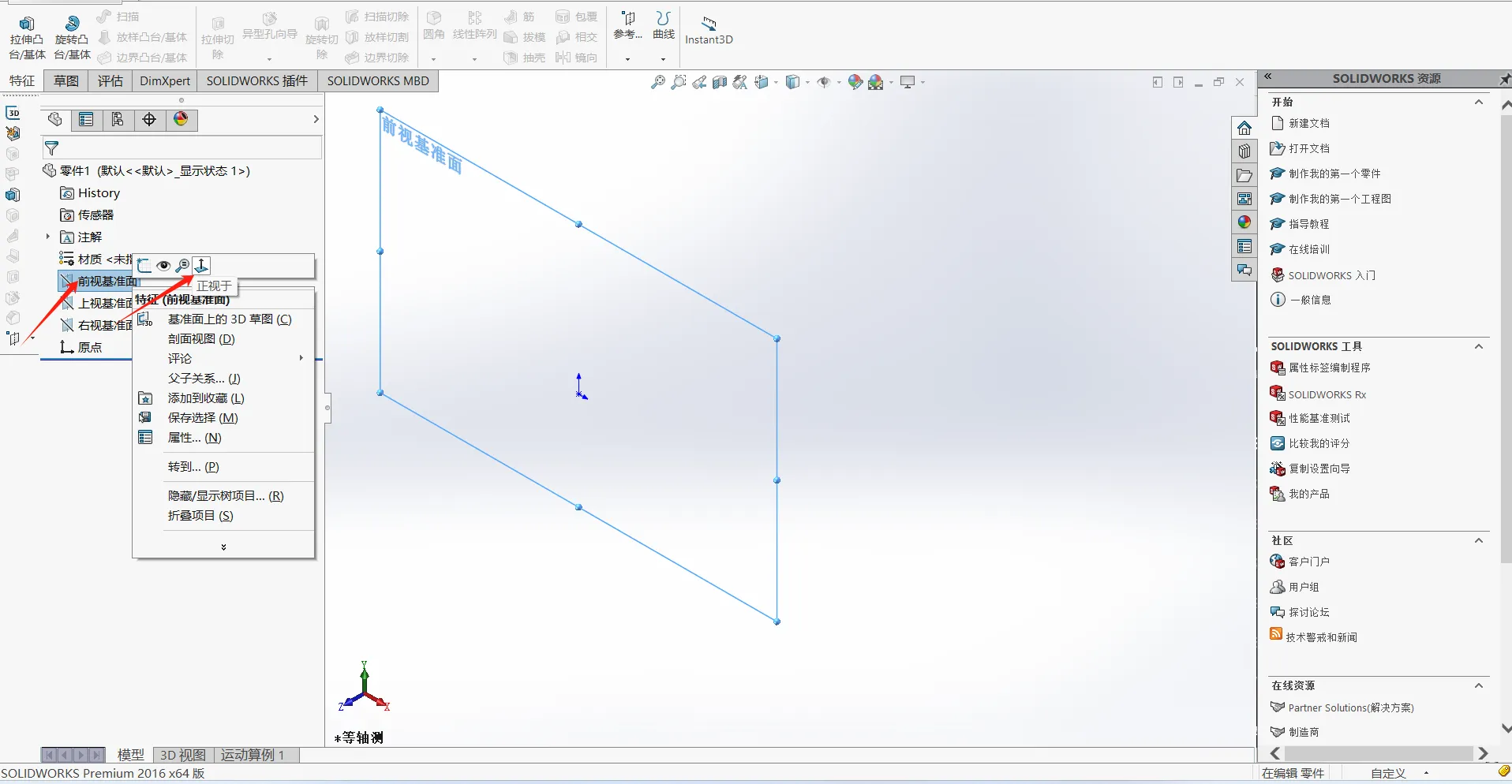
Task: Expand the manager pane tabs right arrow
Action: [316, 119]
